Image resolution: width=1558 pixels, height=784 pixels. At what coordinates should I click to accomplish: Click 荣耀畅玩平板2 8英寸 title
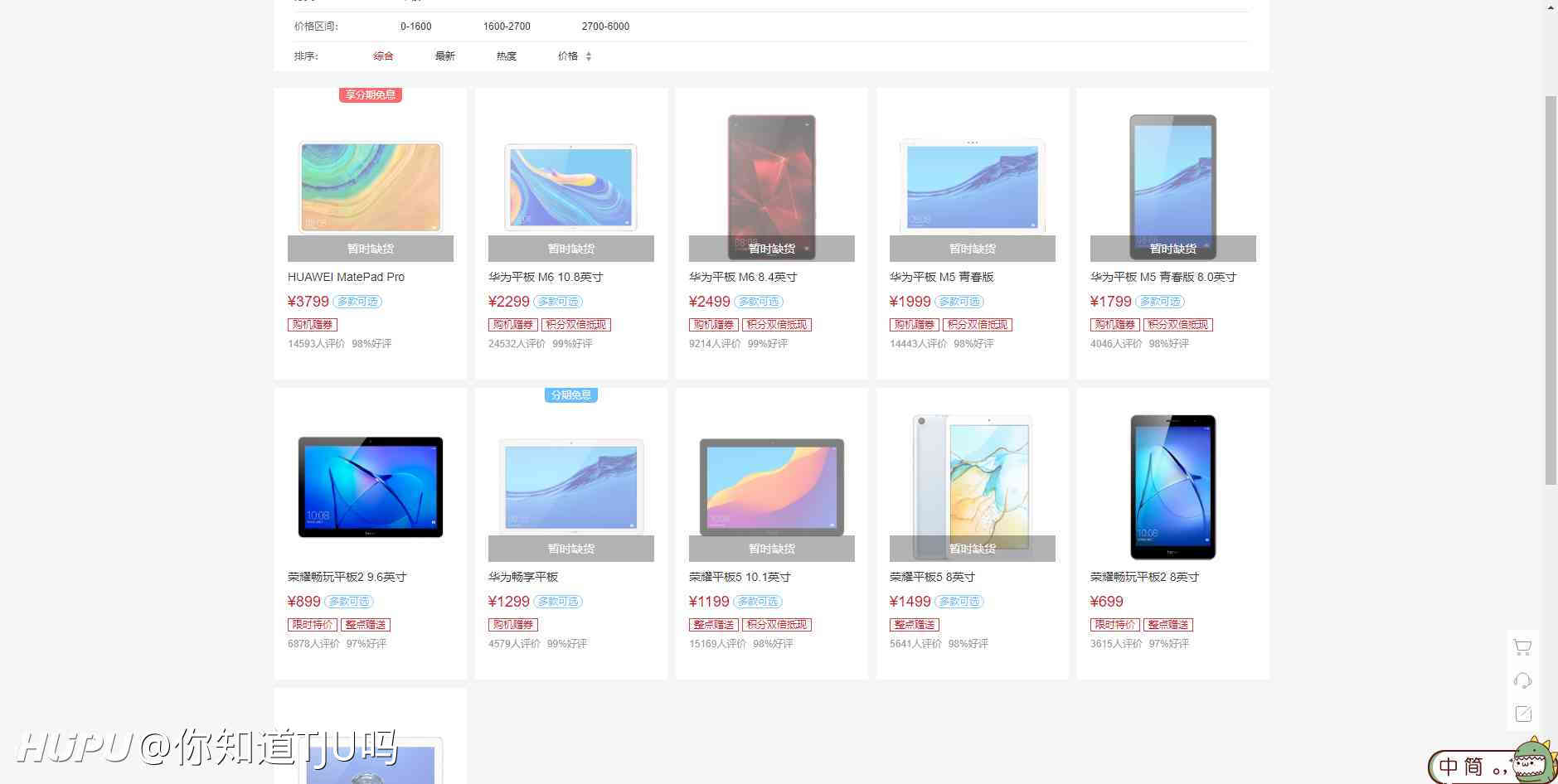(1145, 577)
